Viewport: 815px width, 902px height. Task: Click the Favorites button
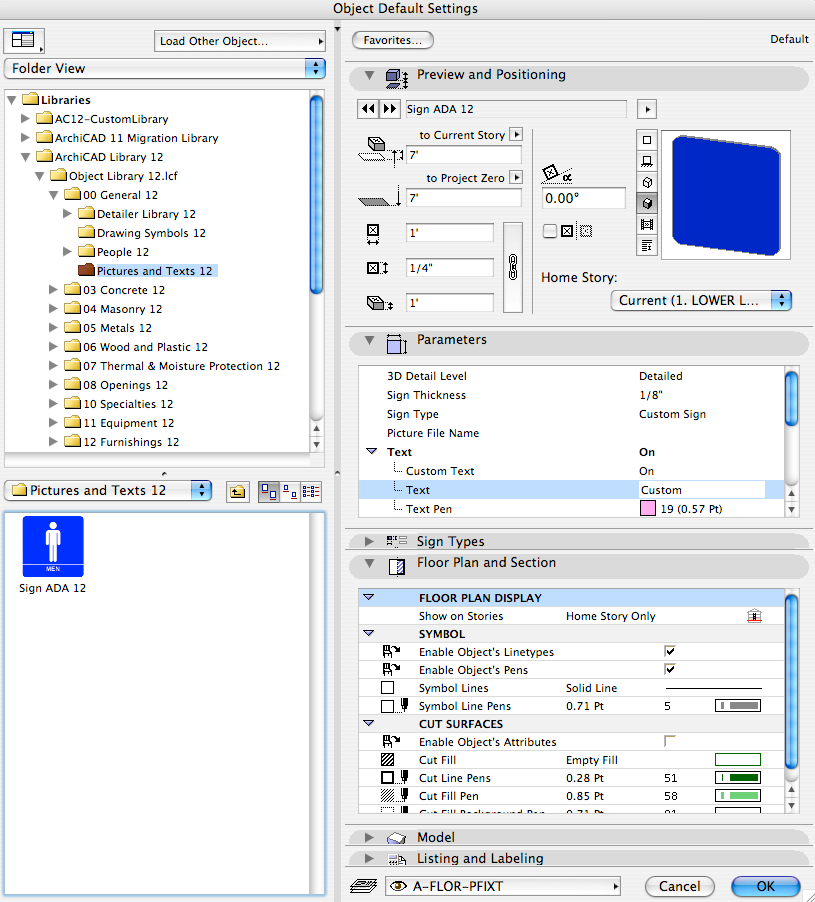[x=392, y=40]
